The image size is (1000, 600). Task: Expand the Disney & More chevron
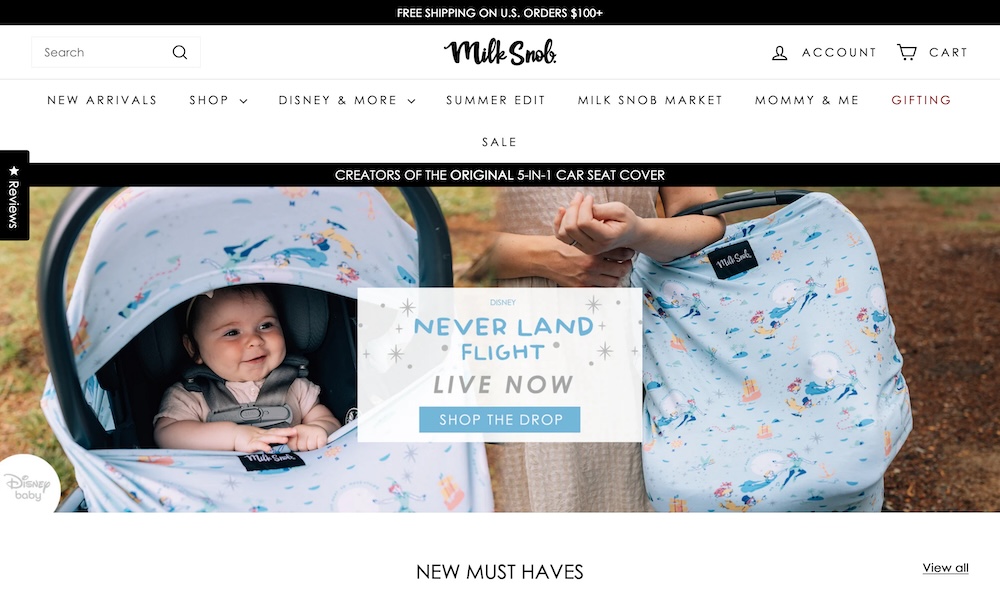(x=411, y=101)
